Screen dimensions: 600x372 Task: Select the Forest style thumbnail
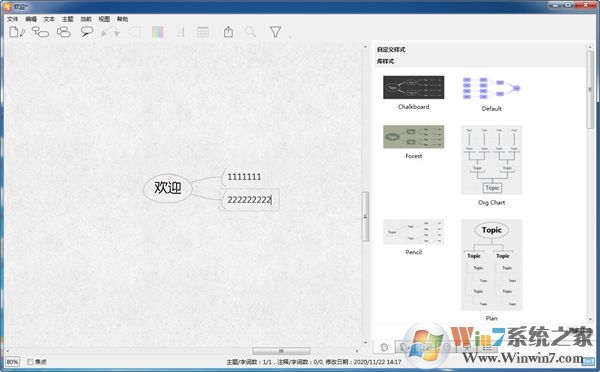[414, 137]
